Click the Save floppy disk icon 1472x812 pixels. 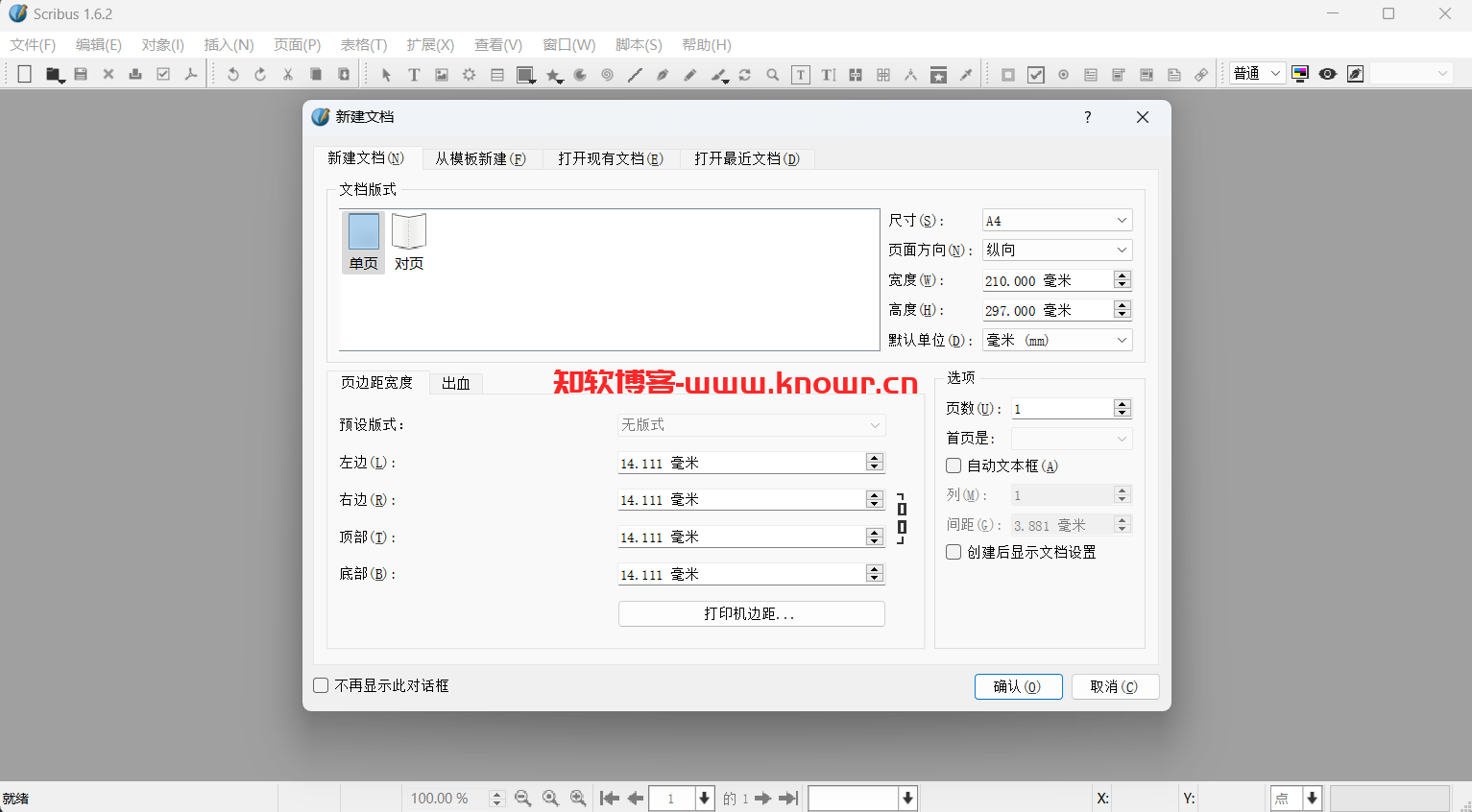[81, 74]
